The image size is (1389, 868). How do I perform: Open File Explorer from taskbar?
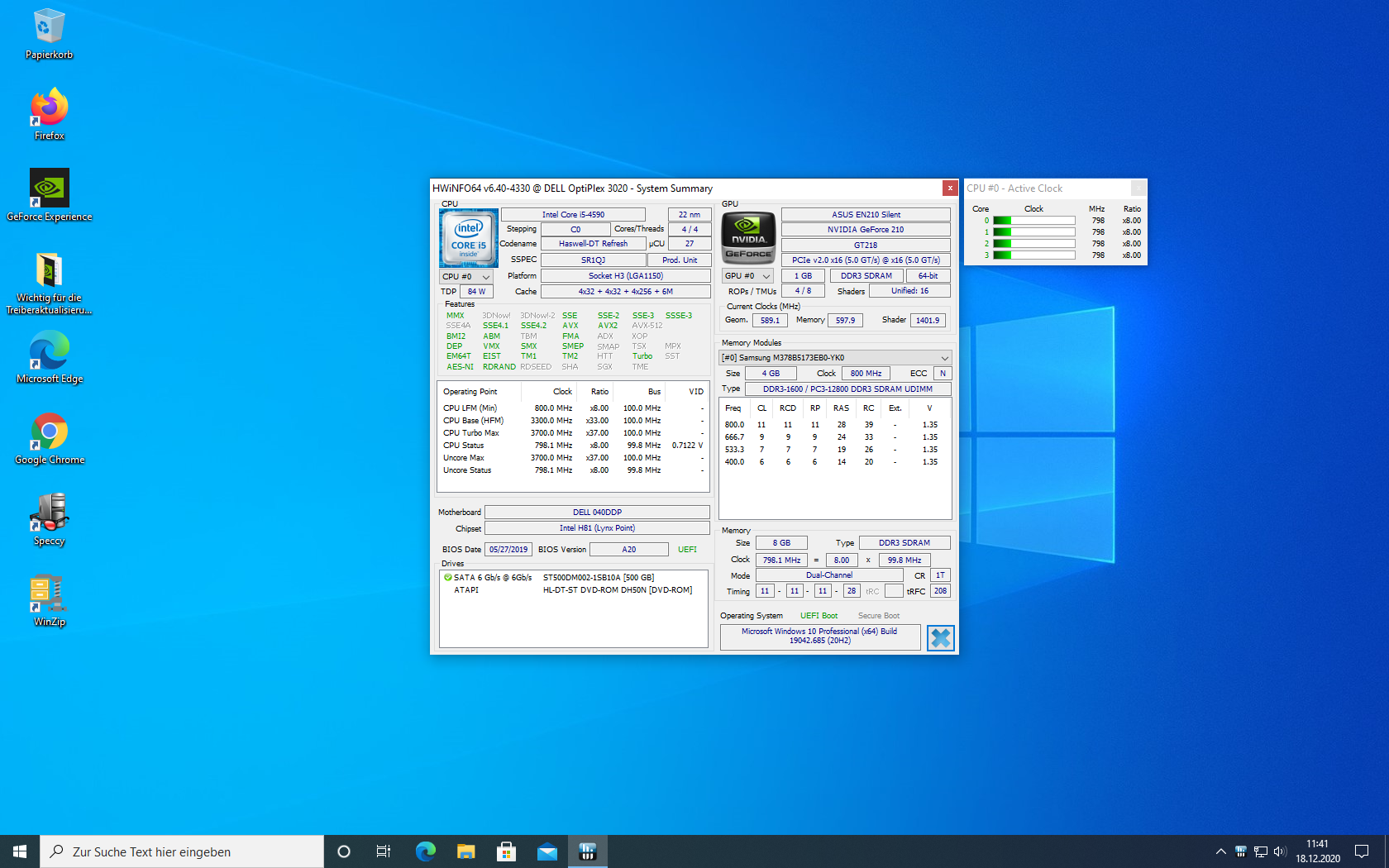(x=465, y=851)
